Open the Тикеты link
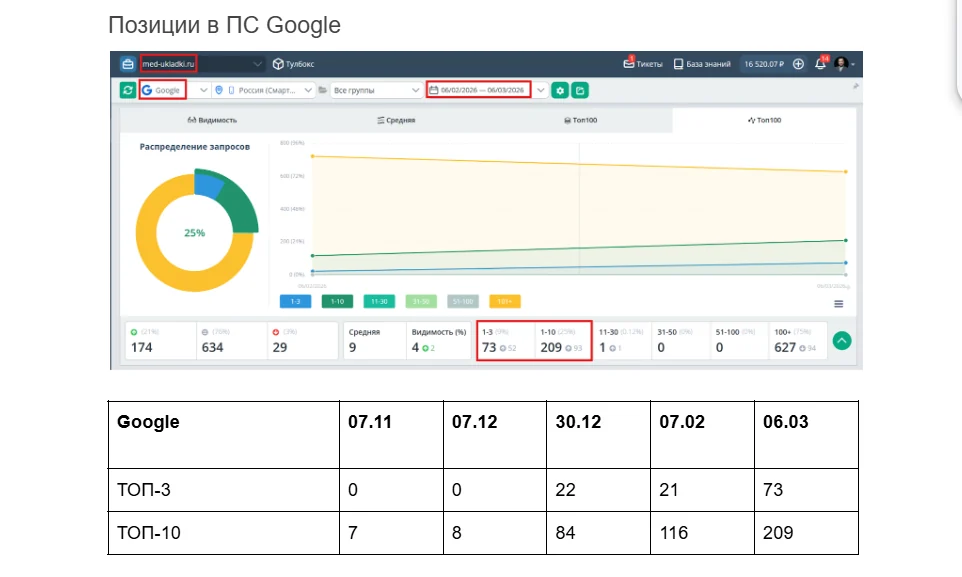Image resolution: width=962 pixels, height=577 pixels. (643, 64)
